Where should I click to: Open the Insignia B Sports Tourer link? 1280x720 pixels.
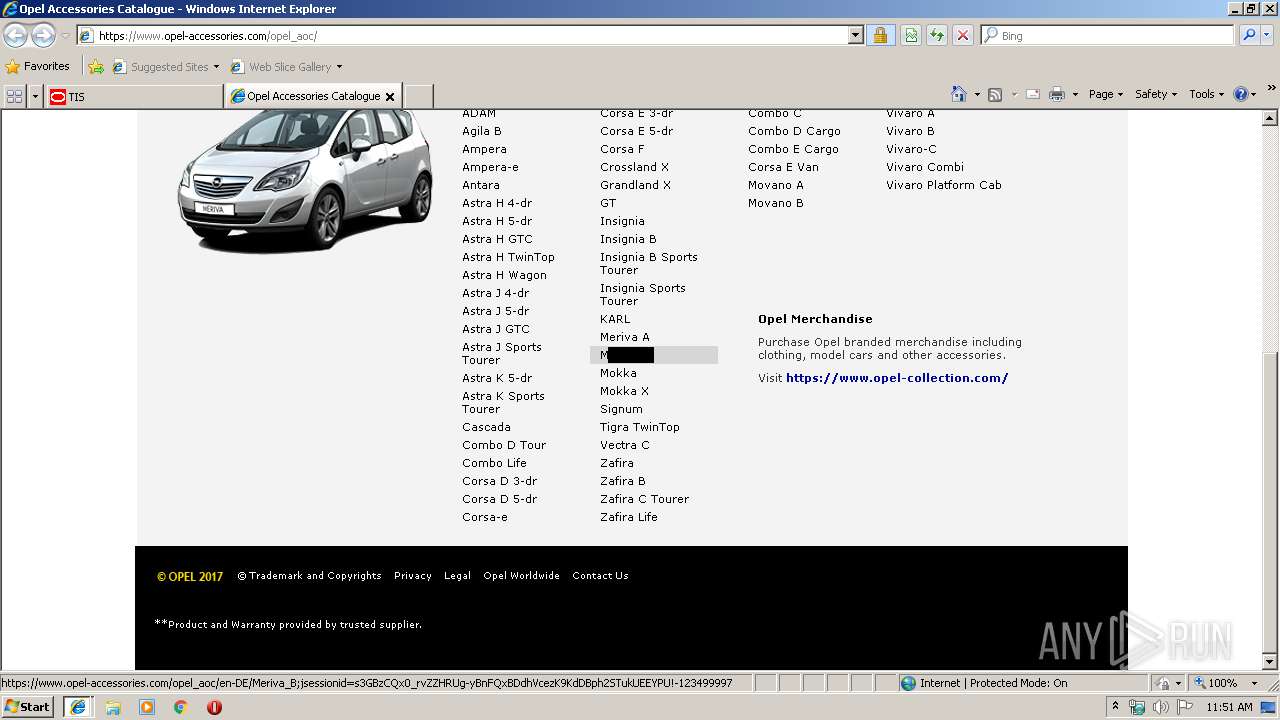click(649, 263)
